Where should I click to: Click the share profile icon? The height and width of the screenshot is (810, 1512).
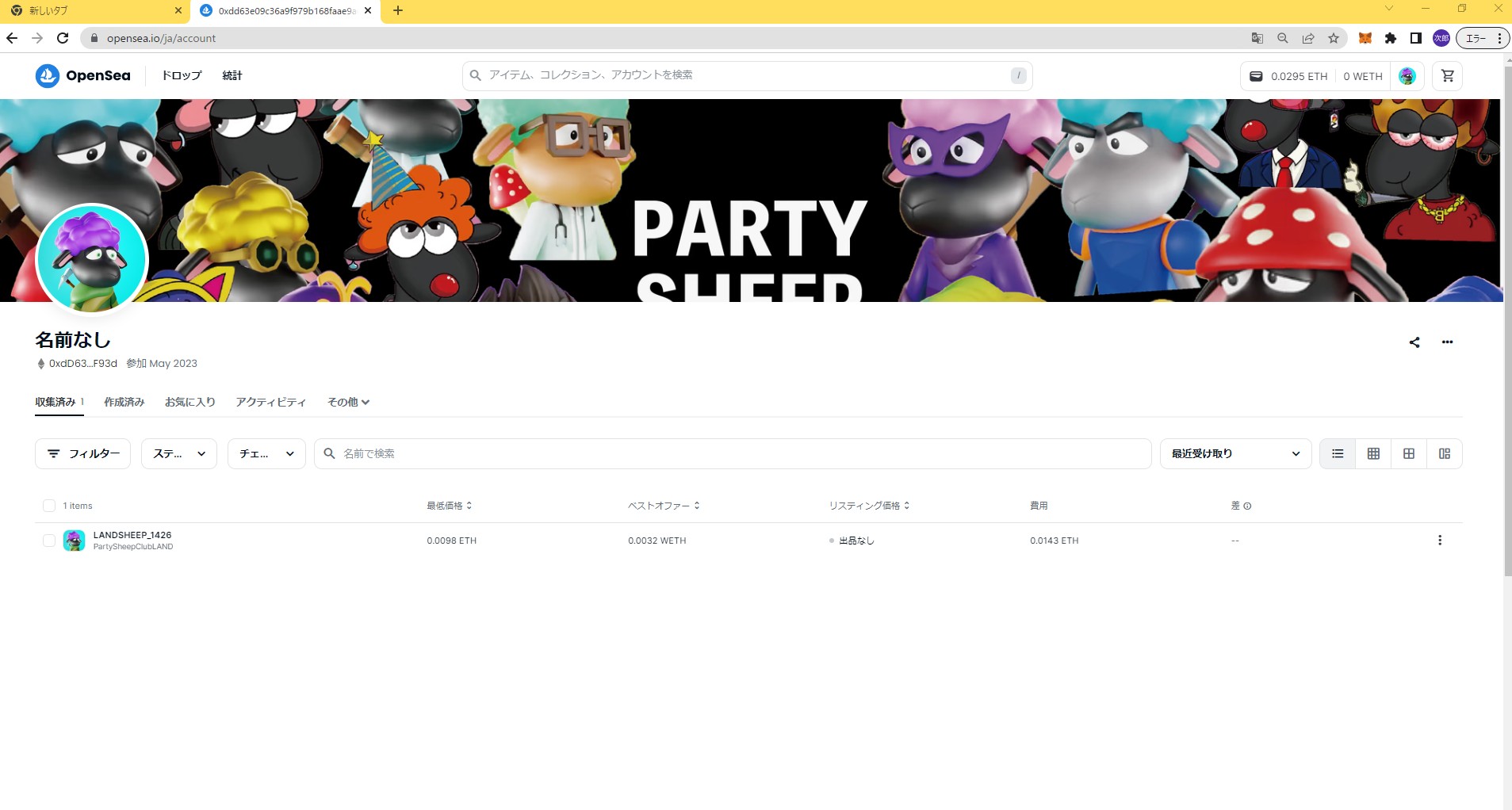point(1414,342)
